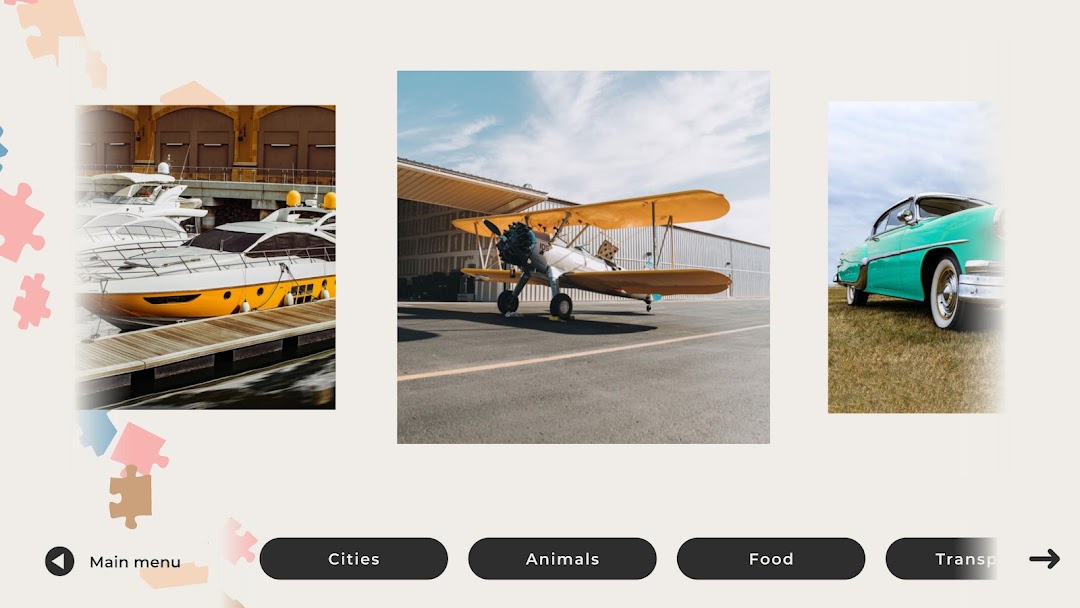The height and width of the screenshot is (608, 1080).
Task: Click the small pink puzzle piece left of yacht
Action: [x=32, y=302]
